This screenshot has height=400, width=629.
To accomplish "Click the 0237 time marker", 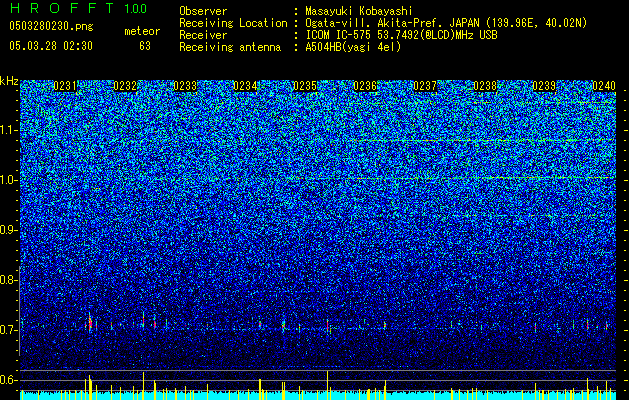I will [x=425, y=86].
